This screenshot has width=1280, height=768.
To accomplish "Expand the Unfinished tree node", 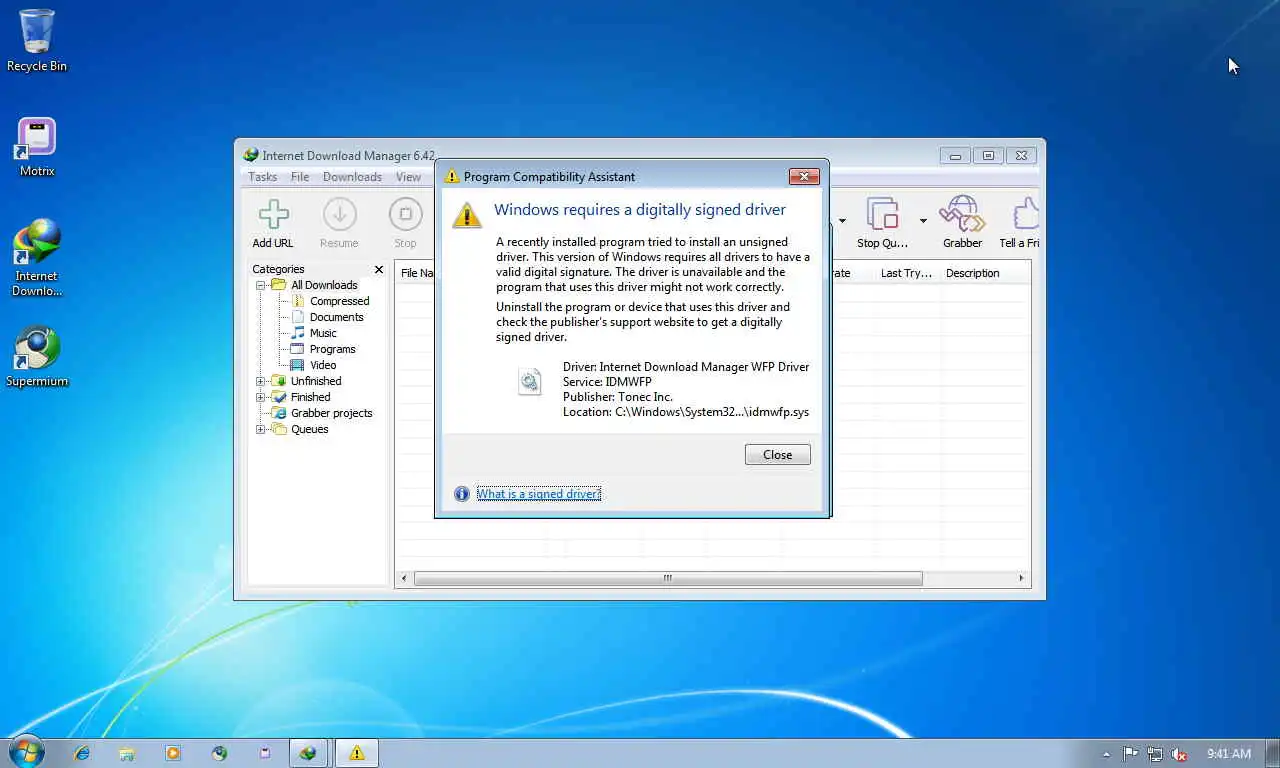I will click(x=261, y=381).
